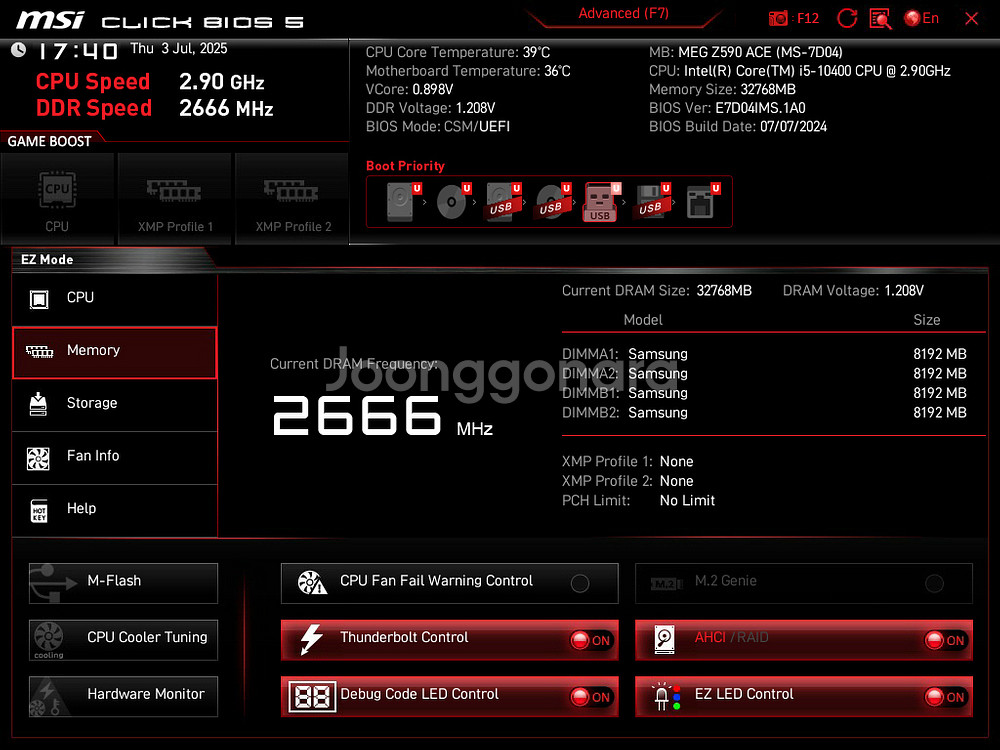The image size is (1000, 750).
Task: Click the EZ LED bulb icon
Action: click(x=665, y=696)
